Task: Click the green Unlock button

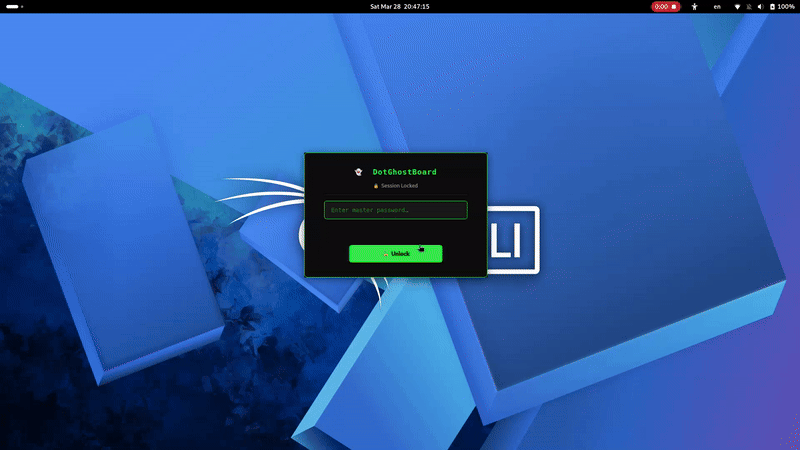Action: coord(395,254)
